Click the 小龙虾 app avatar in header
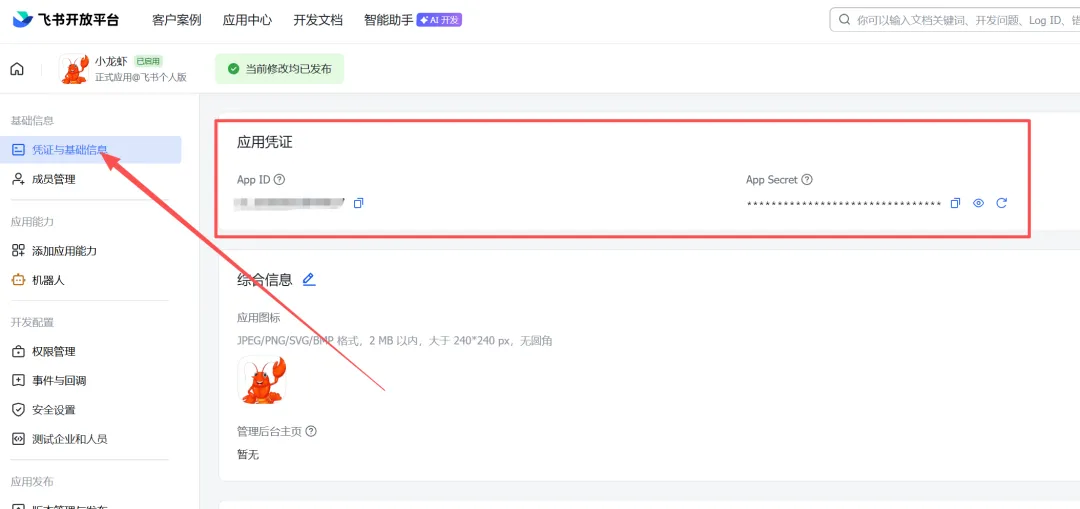Screen dimensions: 1080x509 coord(75,69)
